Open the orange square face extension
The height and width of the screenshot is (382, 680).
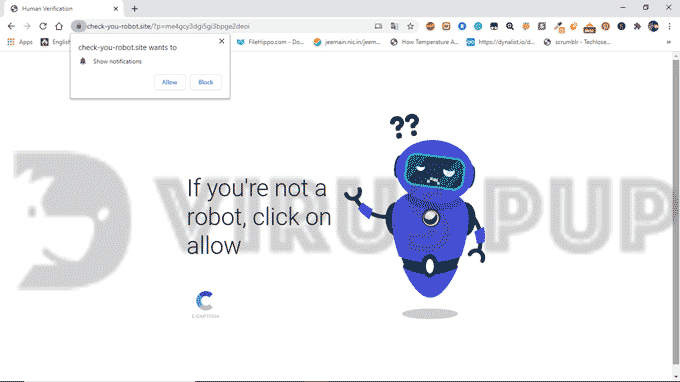pos(446,26)
